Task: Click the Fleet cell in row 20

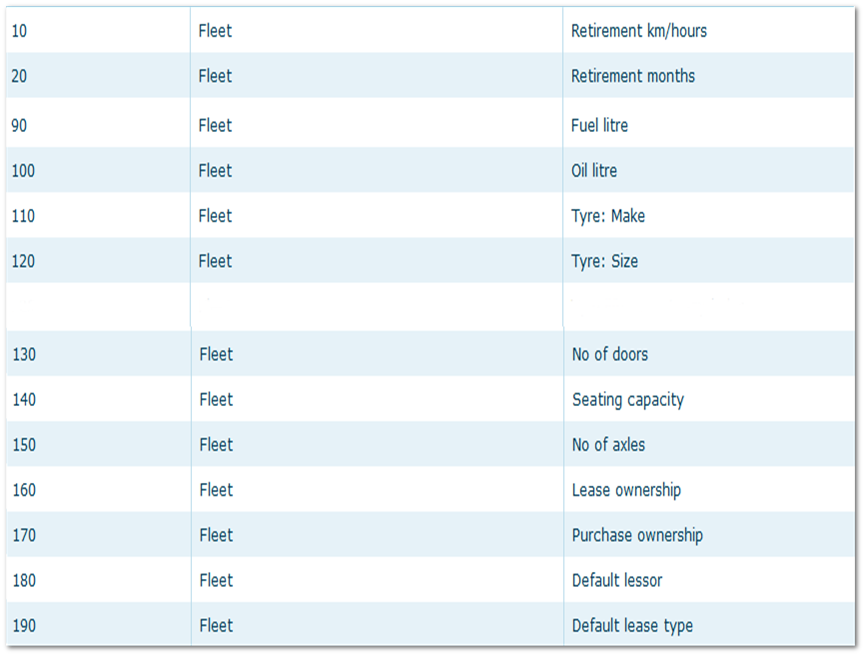Action: [x=215, y=76]
